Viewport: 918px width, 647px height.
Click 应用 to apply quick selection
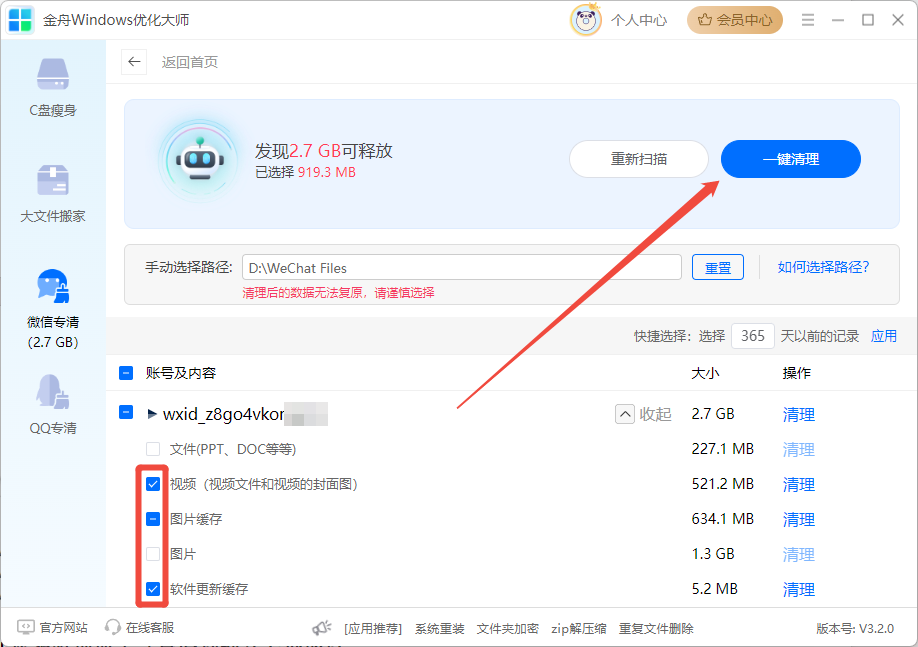click(883, 336)
